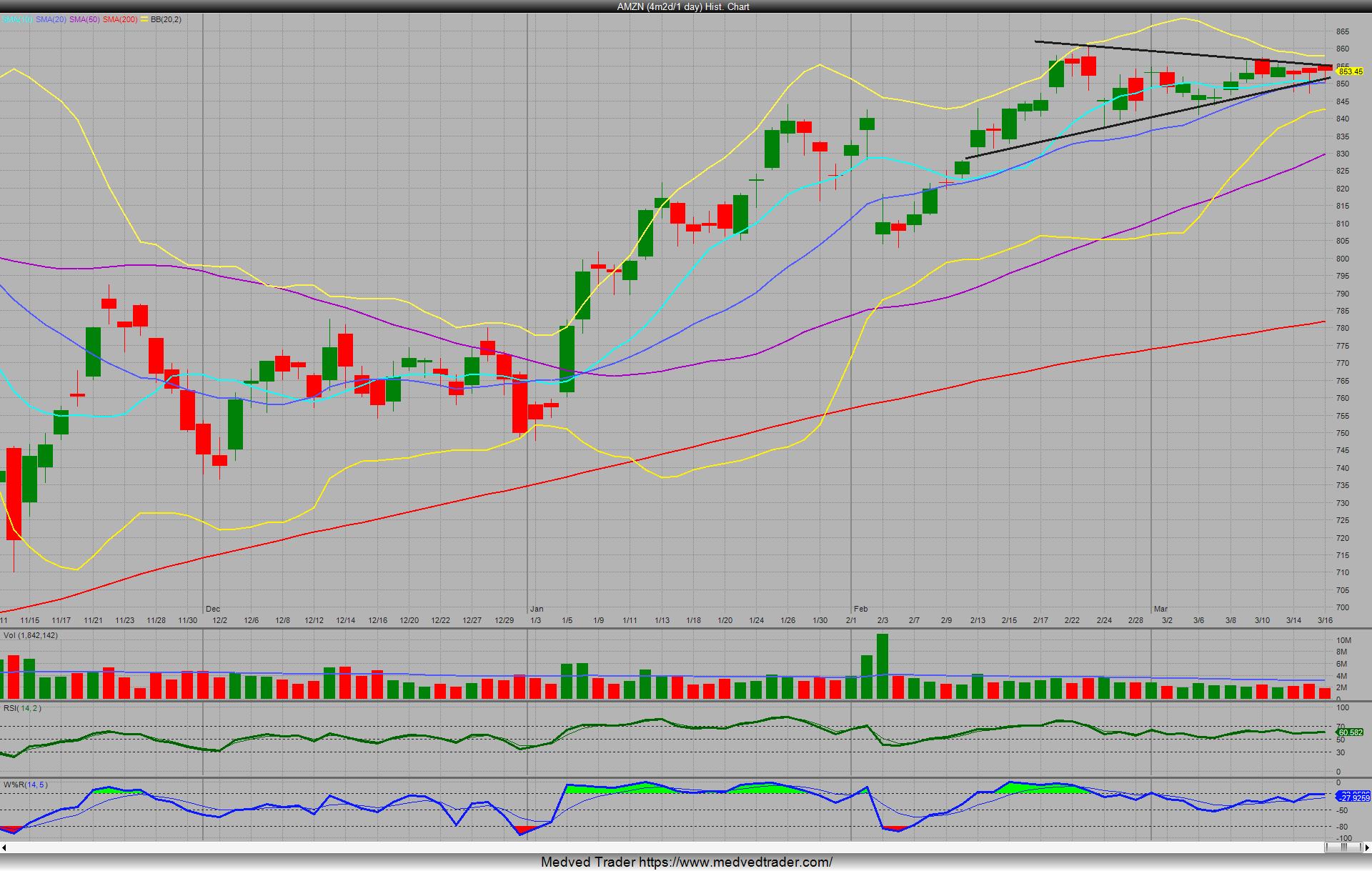
Task: Click the AMZN Hist. Chart title bar
Action: click(x=683, y=6)
